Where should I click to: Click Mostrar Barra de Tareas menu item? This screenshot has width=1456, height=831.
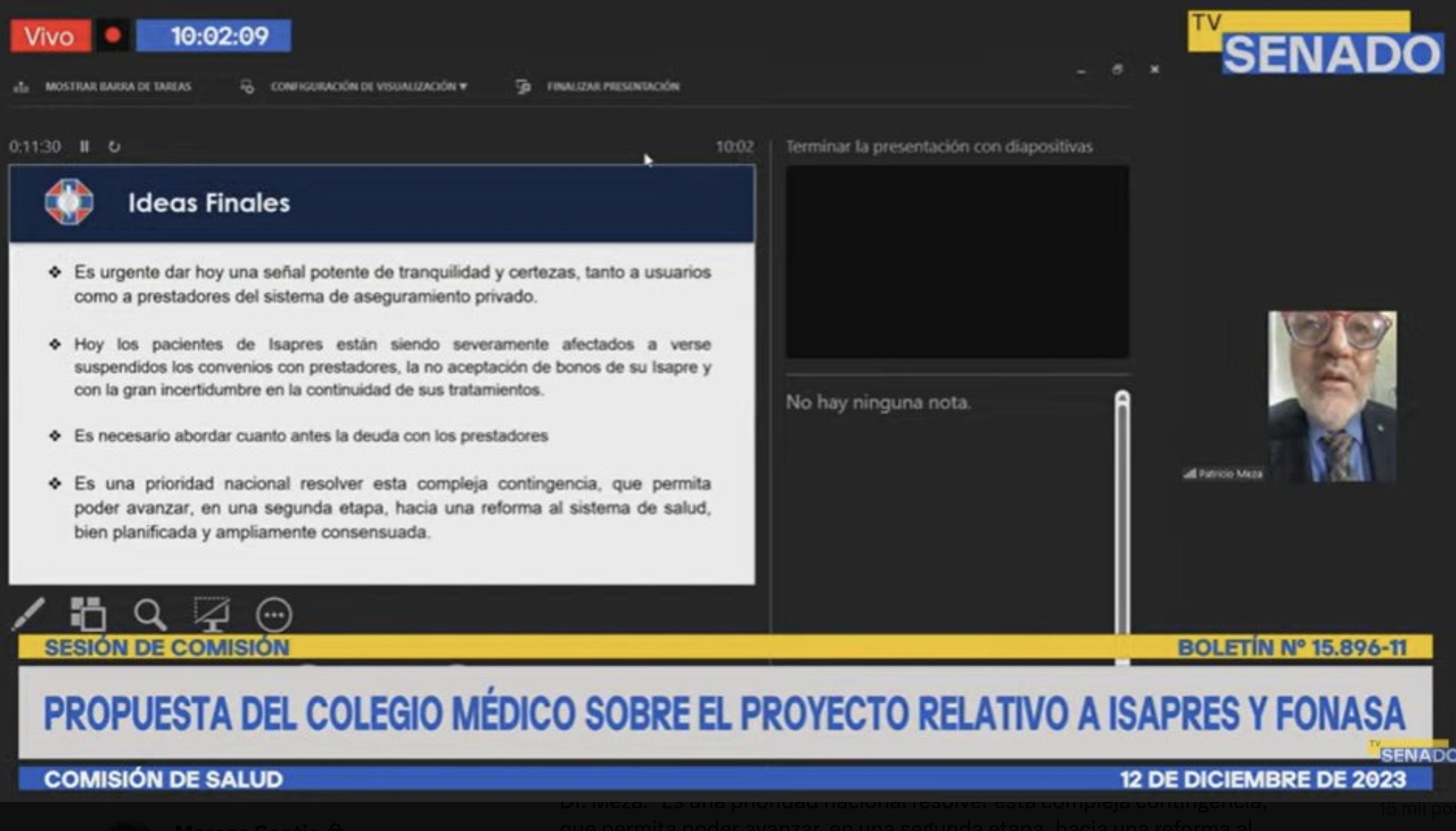click(118, 86)
